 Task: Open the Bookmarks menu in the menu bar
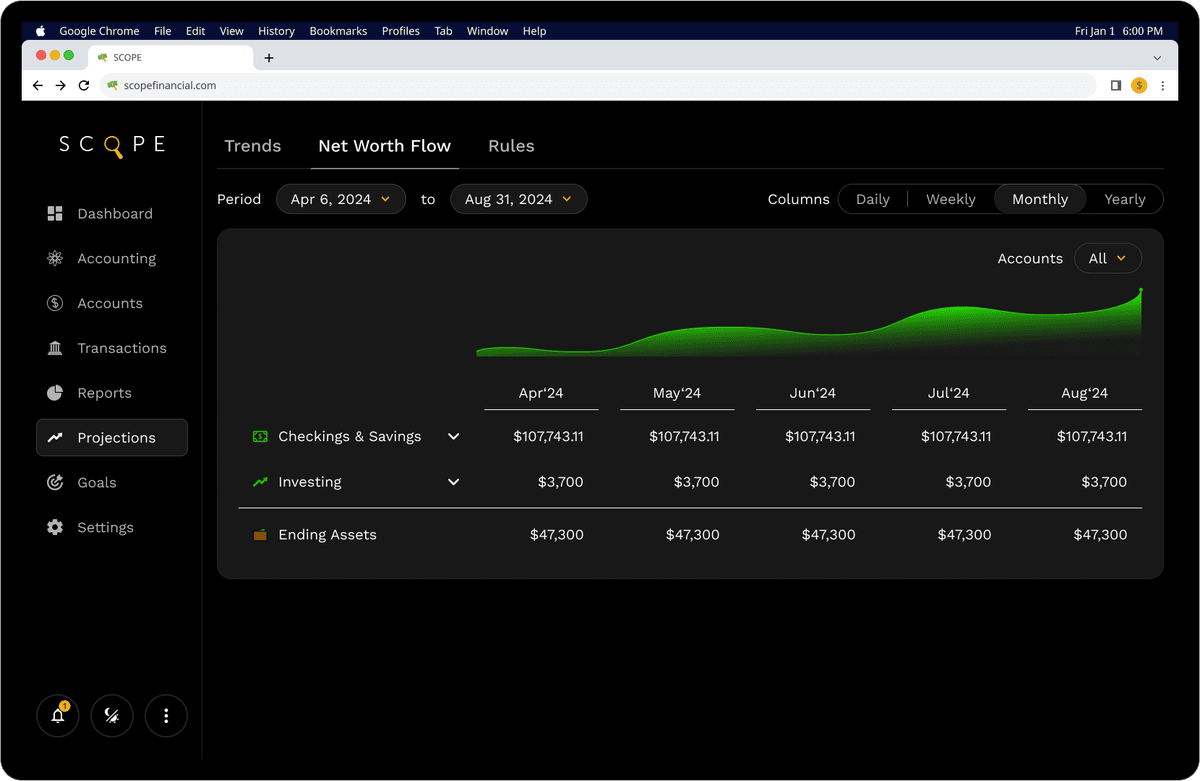point(338,31)
